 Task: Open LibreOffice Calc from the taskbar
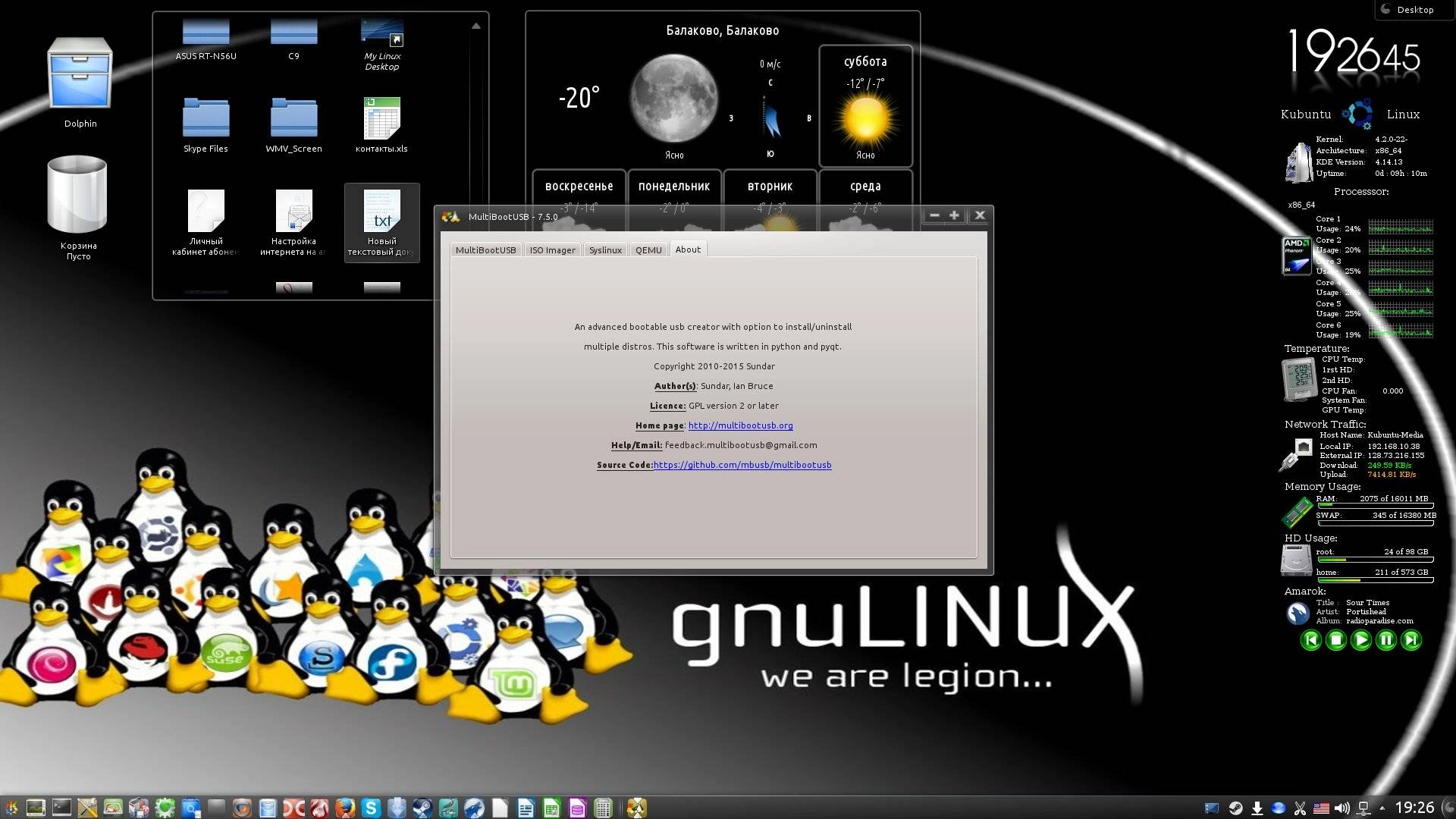click(551, 808)
